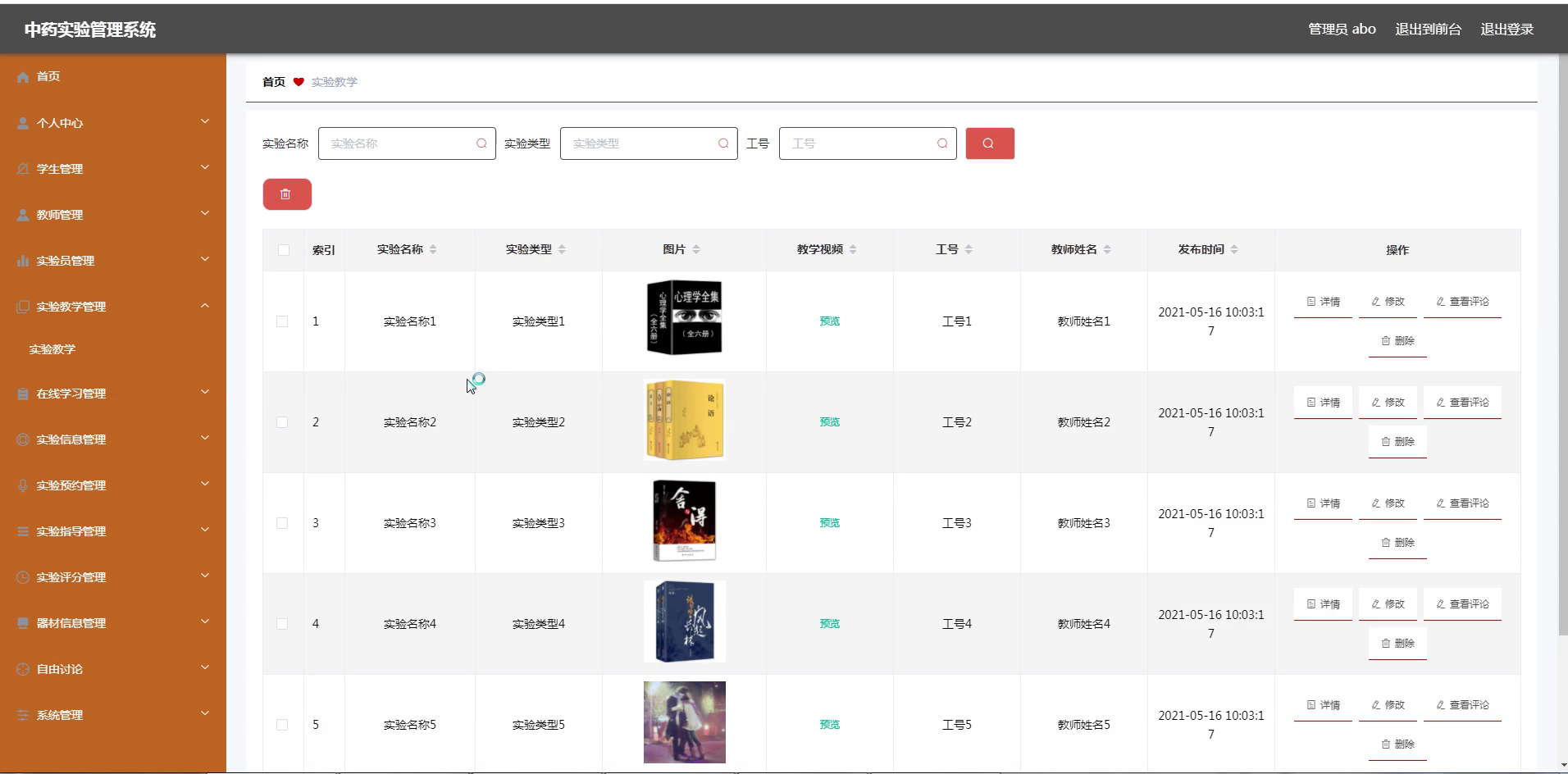Expand the 系统管理 chevron
The height and width of the screenshot is (774, 1568).
pos(205,713)
